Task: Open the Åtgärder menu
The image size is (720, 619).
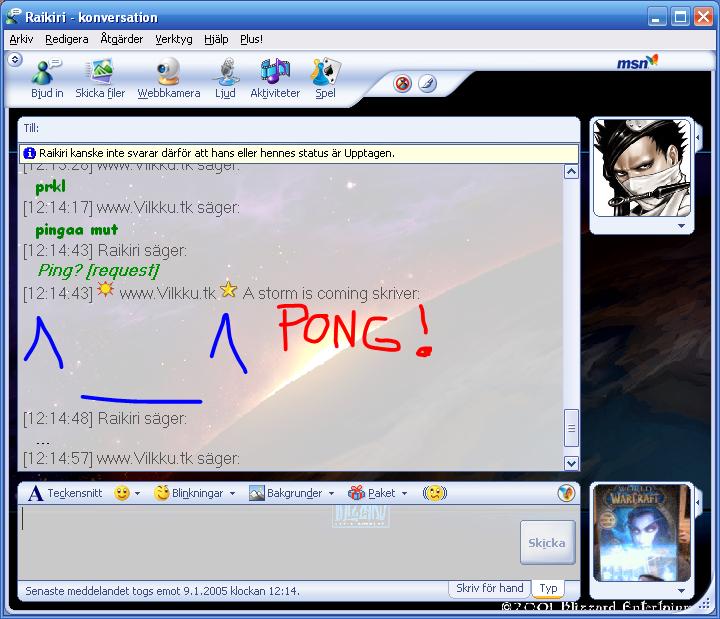Action: [121, 39]
